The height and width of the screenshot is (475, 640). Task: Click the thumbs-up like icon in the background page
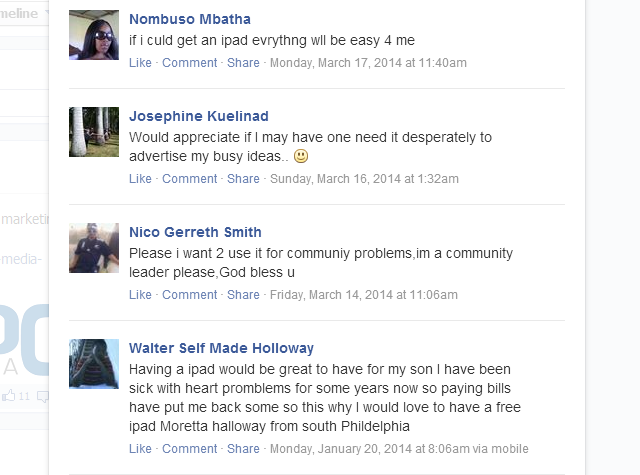(x=9, y=396)
